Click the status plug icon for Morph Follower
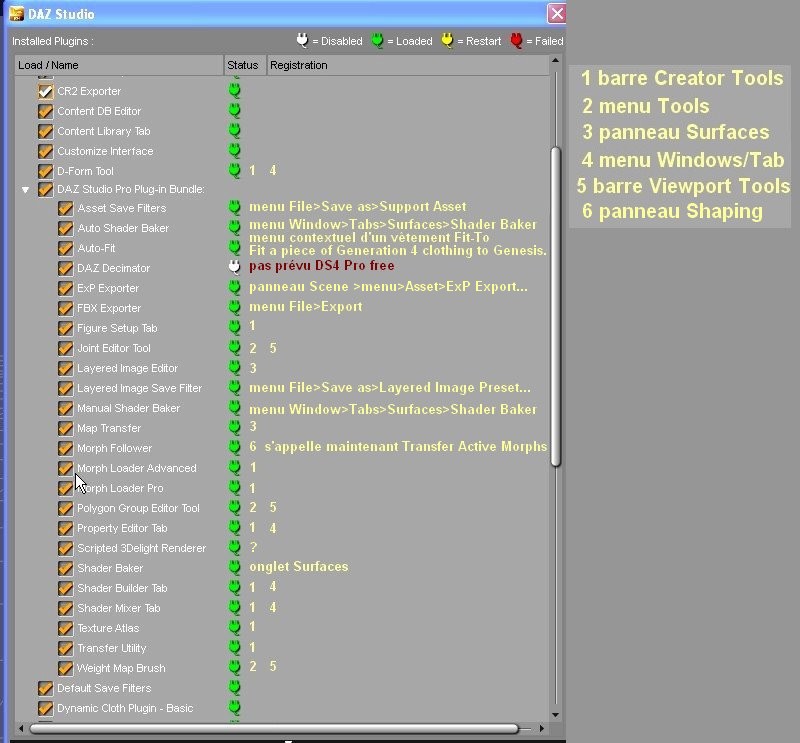Image resolution: width=800 pixels, height=743 pixels. [234, 448]
